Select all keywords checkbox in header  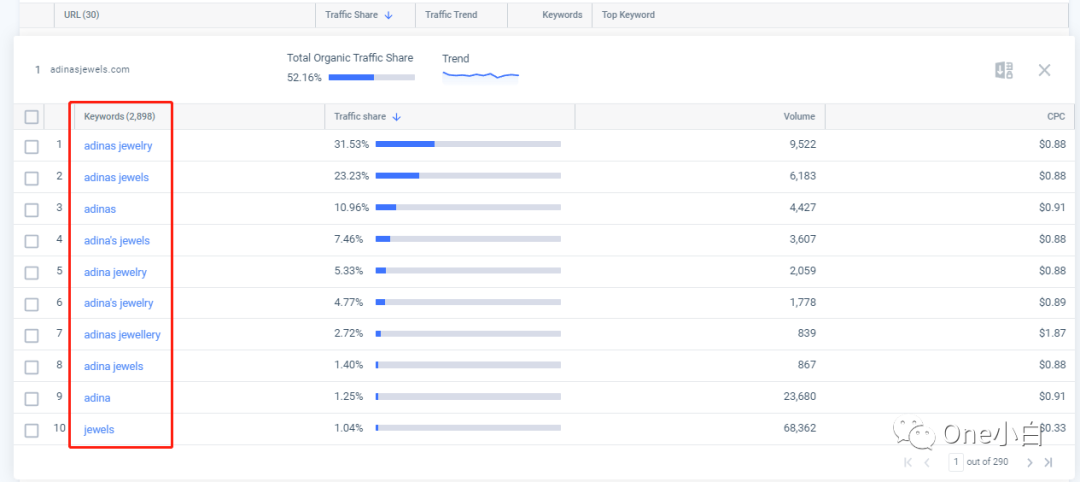point(32,117)
